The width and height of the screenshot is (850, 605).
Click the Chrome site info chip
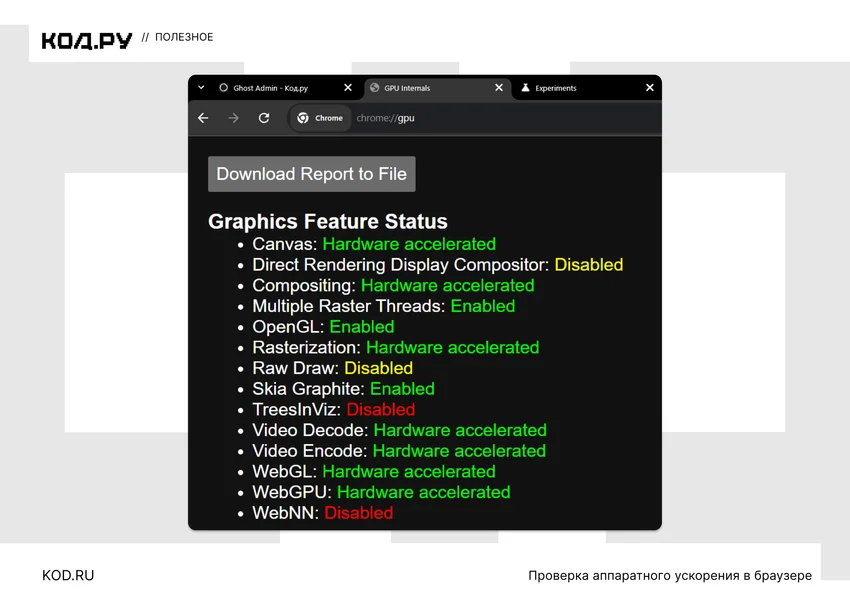pos(320,118)
